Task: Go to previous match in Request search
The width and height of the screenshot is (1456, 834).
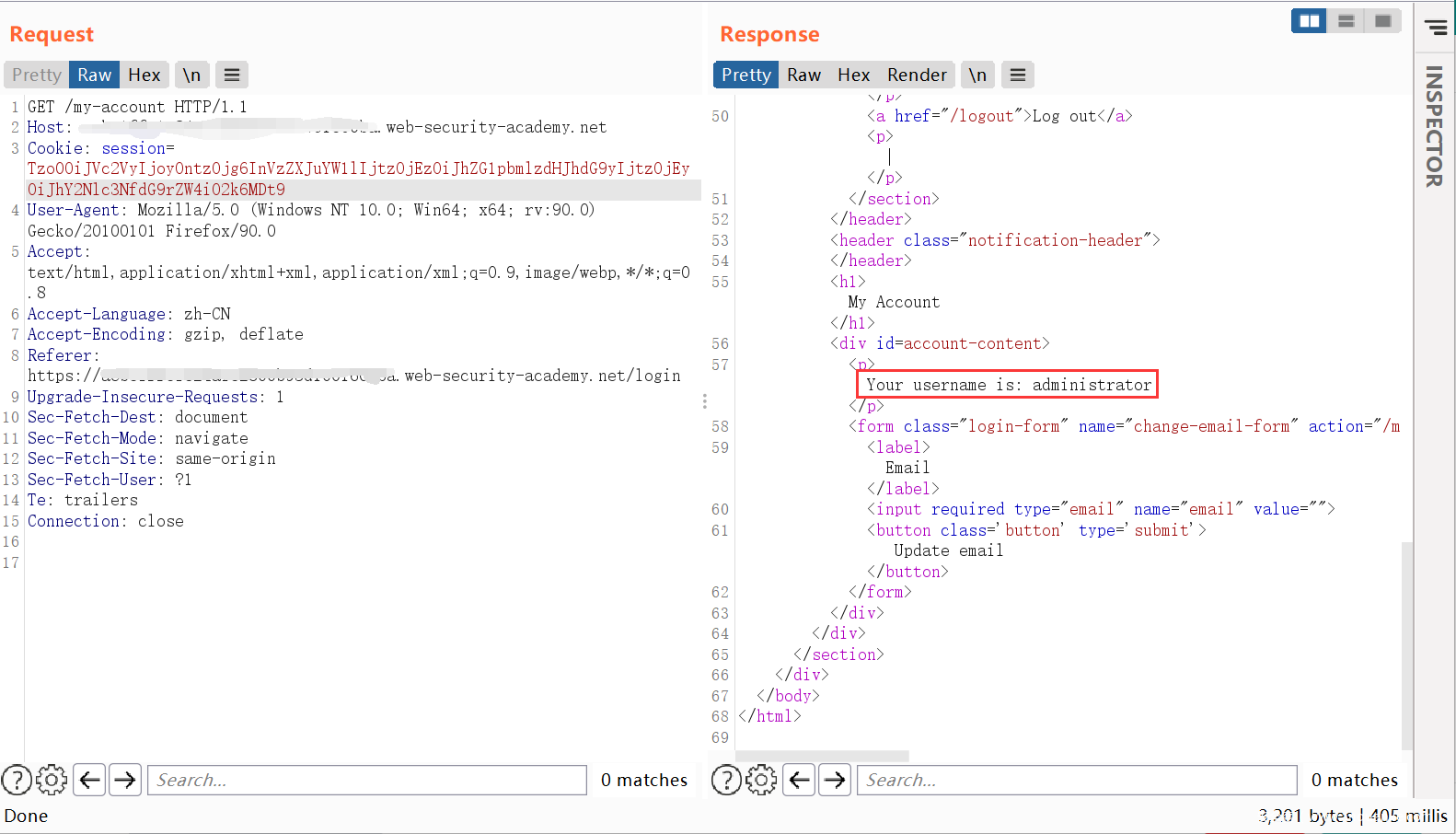Action: [89, 780]
